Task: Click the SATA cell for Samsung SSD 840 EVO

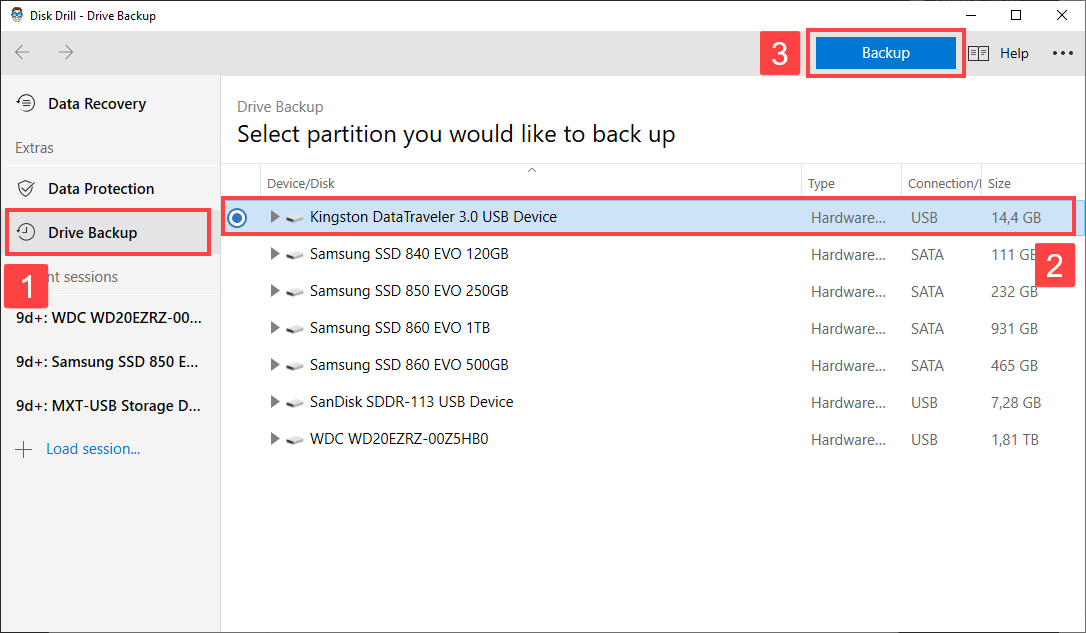Action: (x=927, y=255)
